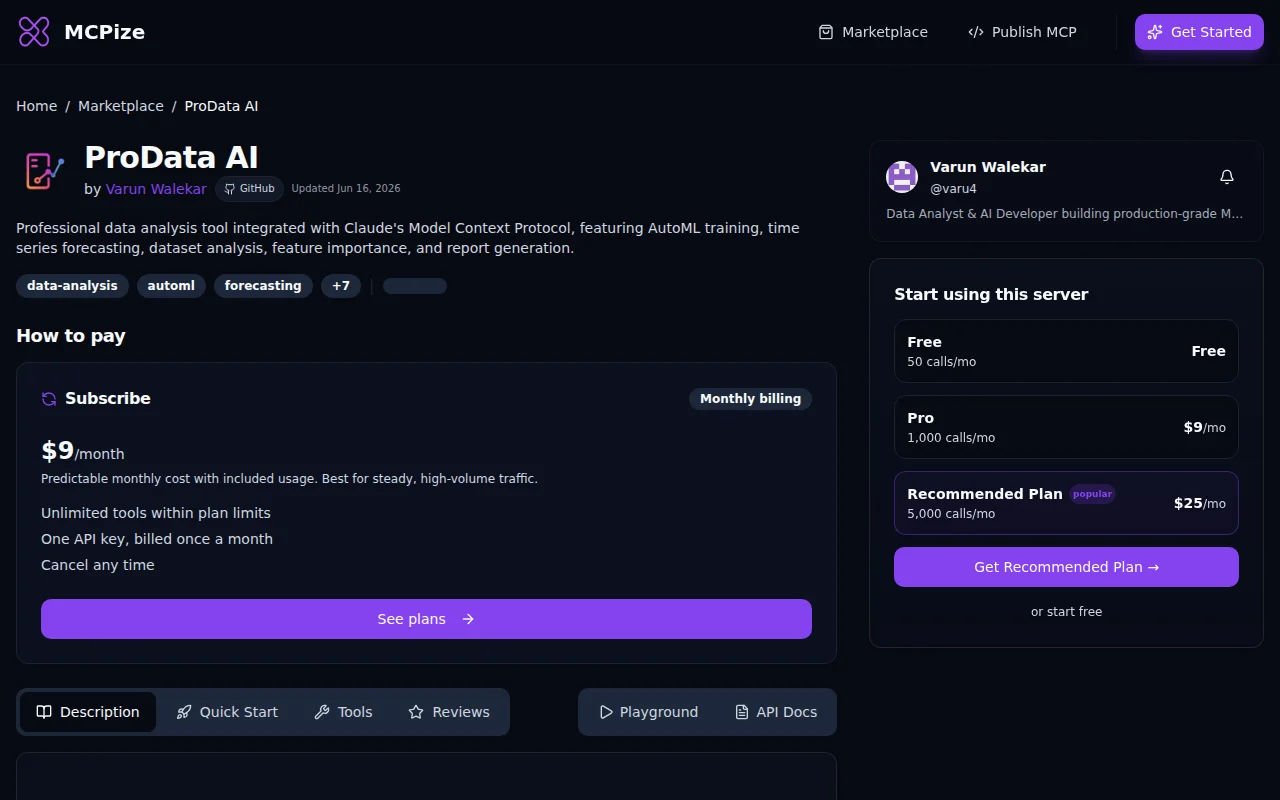Viewport: 1280px width, 800px height.
Task: Click the arrow icon in See plans
Action: [468, 619]
